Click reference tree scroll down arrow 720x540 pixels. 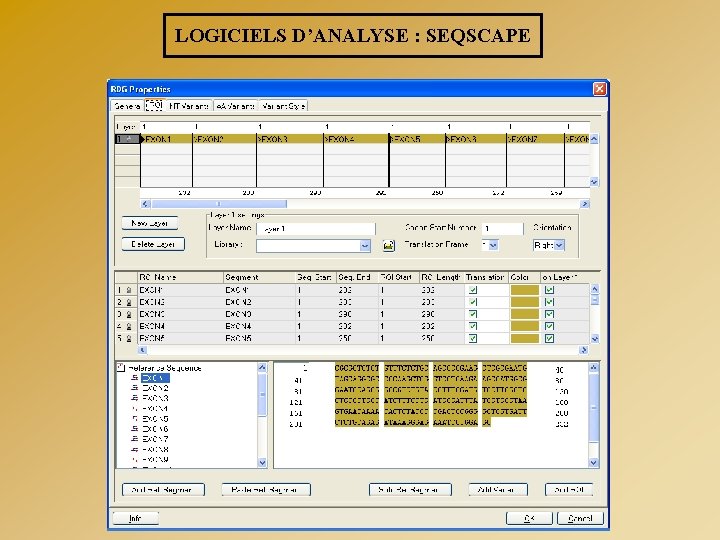[x=262, y=462]
